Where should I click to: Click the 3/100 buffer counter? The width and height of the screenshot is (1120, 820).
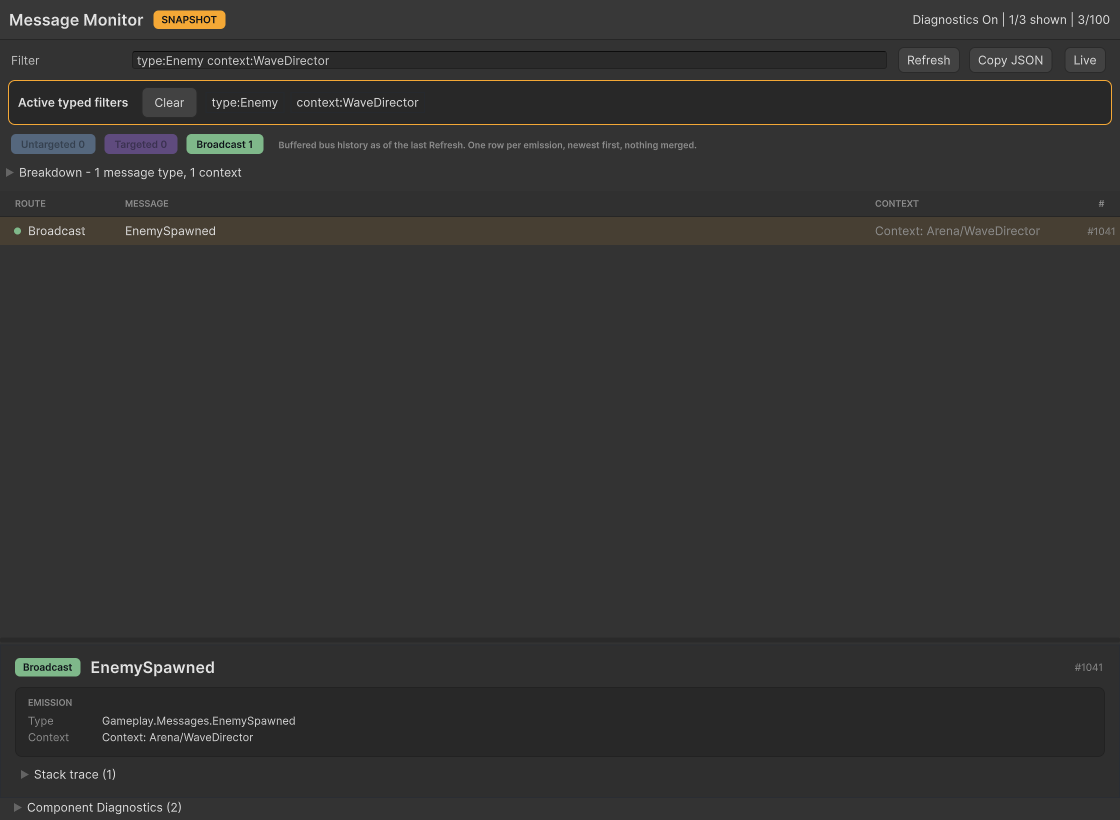tap(1094, 20)
